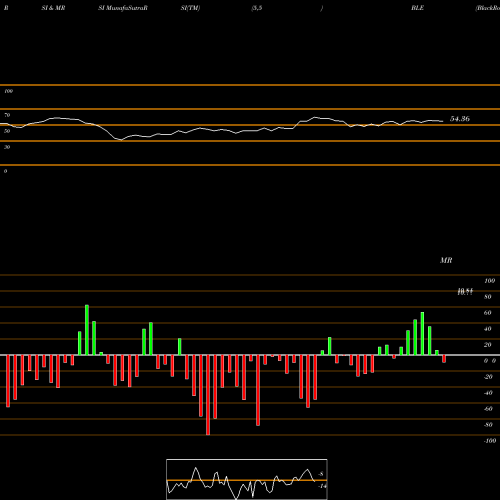
Task: Click the longest red bar in MR histogram
Action: point(208,395)
